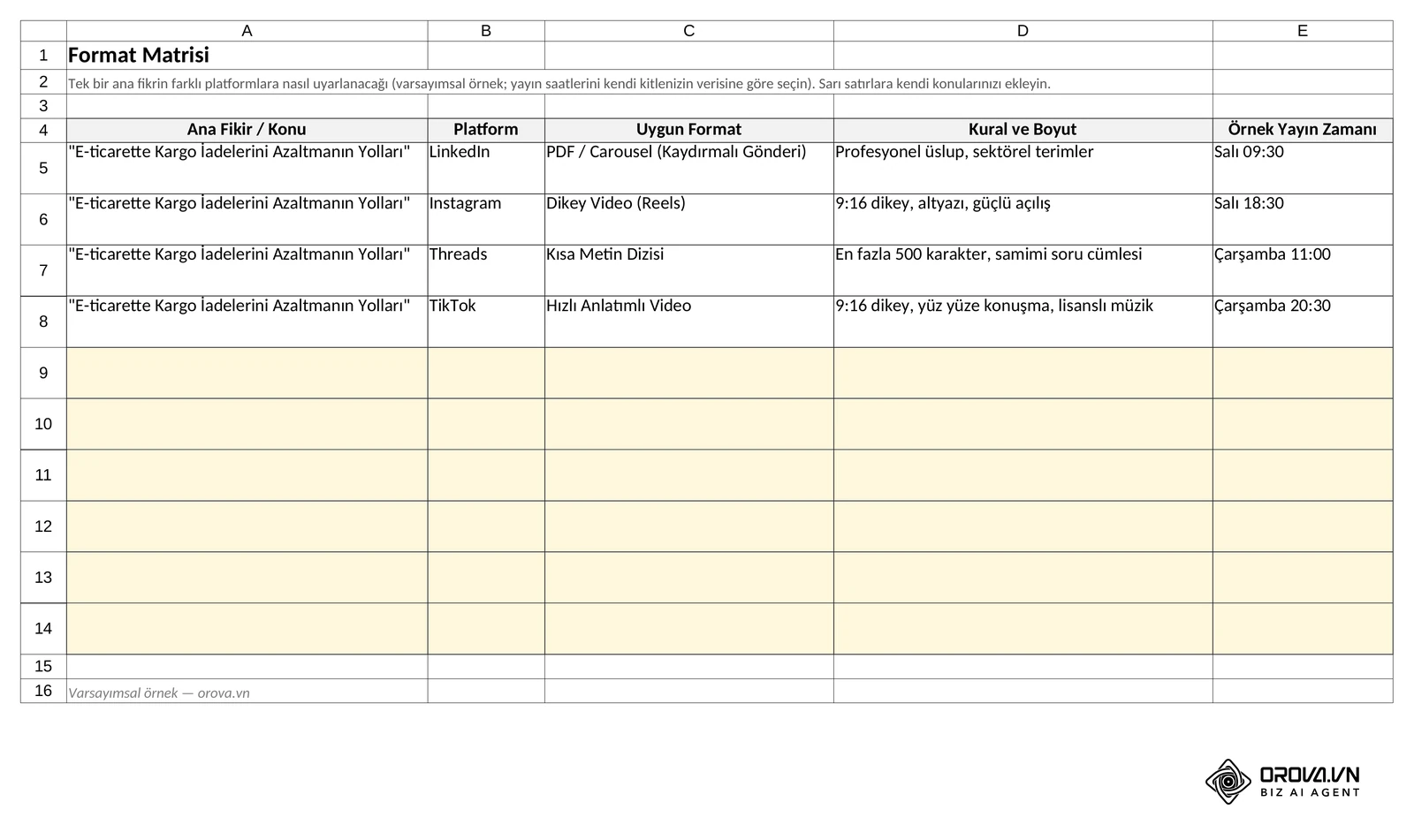Select topic cell in the TikTok row
The image size is (1414, 840).
pyautogui.click(x=247, y=322)
